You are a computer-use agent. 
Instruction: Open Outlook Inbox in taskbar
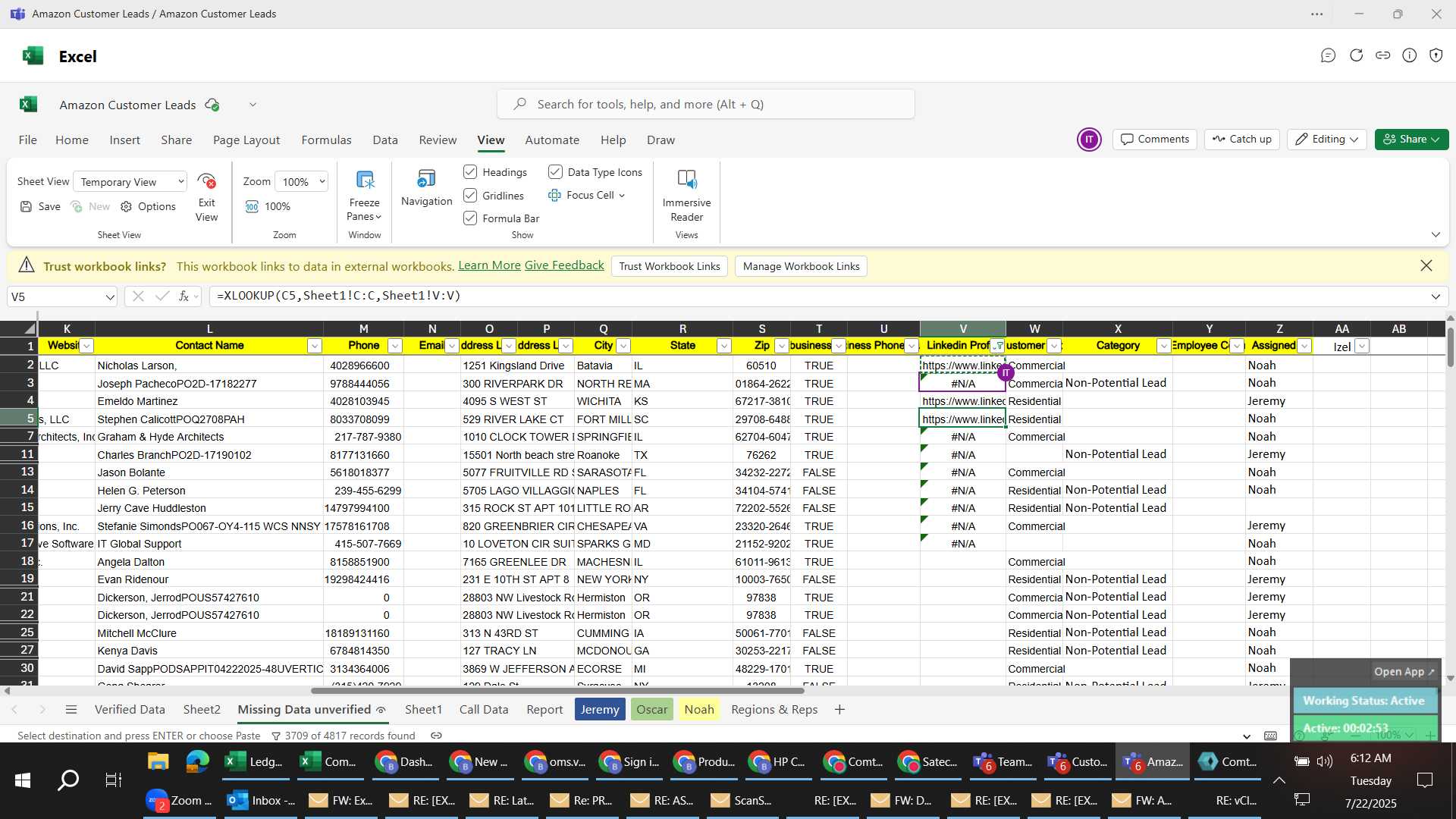point(262,800)
